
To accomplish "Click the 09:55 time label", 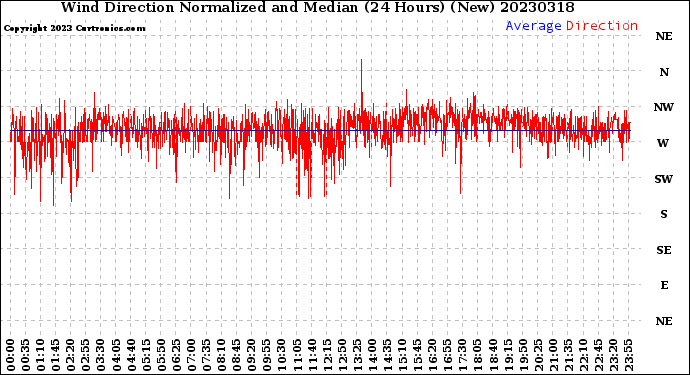I will coord(267,355).
